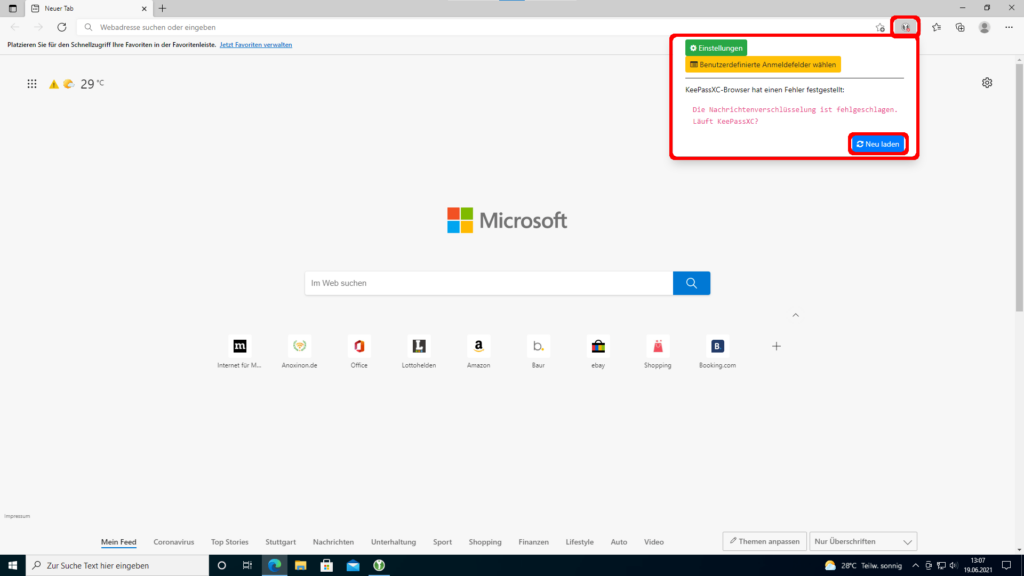Open the Favorites list icon
The height and width of the screenshot is (576, 1024).
[936, 27]
